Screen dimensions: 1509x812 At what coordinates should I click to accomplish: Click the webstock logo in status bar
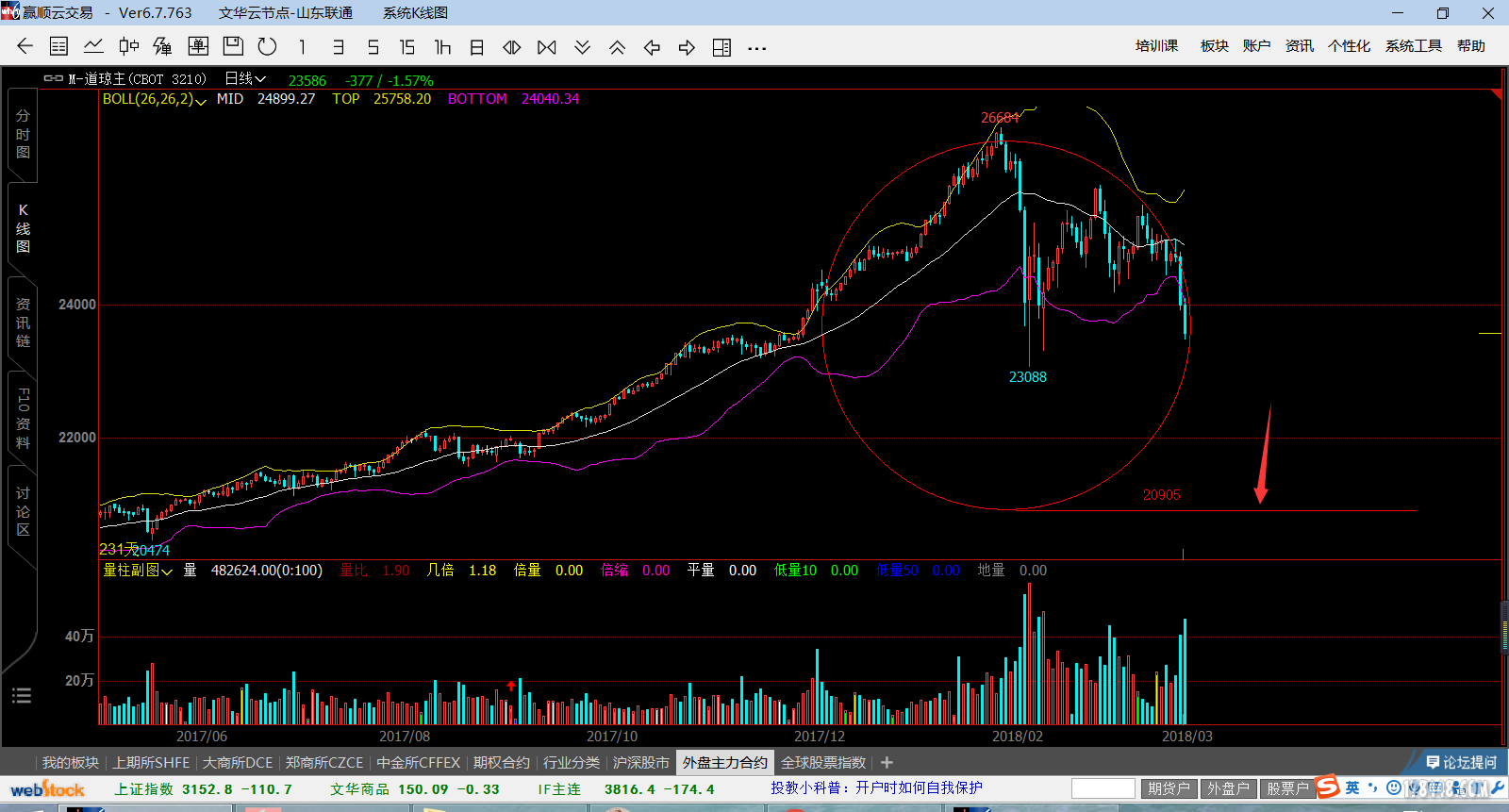[47, 788]
